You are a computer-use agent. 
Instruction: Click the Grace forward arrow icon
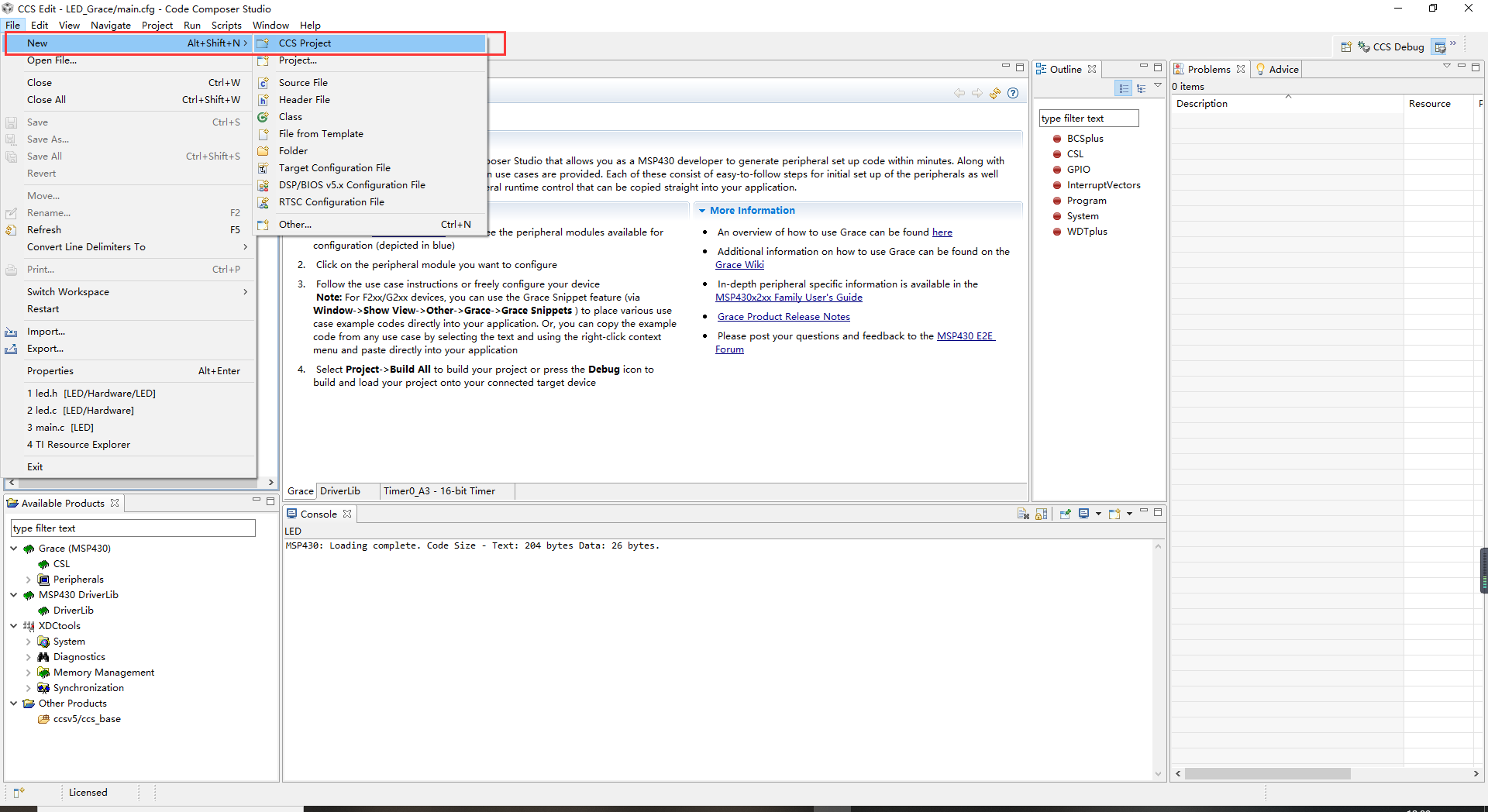(977, 93)
